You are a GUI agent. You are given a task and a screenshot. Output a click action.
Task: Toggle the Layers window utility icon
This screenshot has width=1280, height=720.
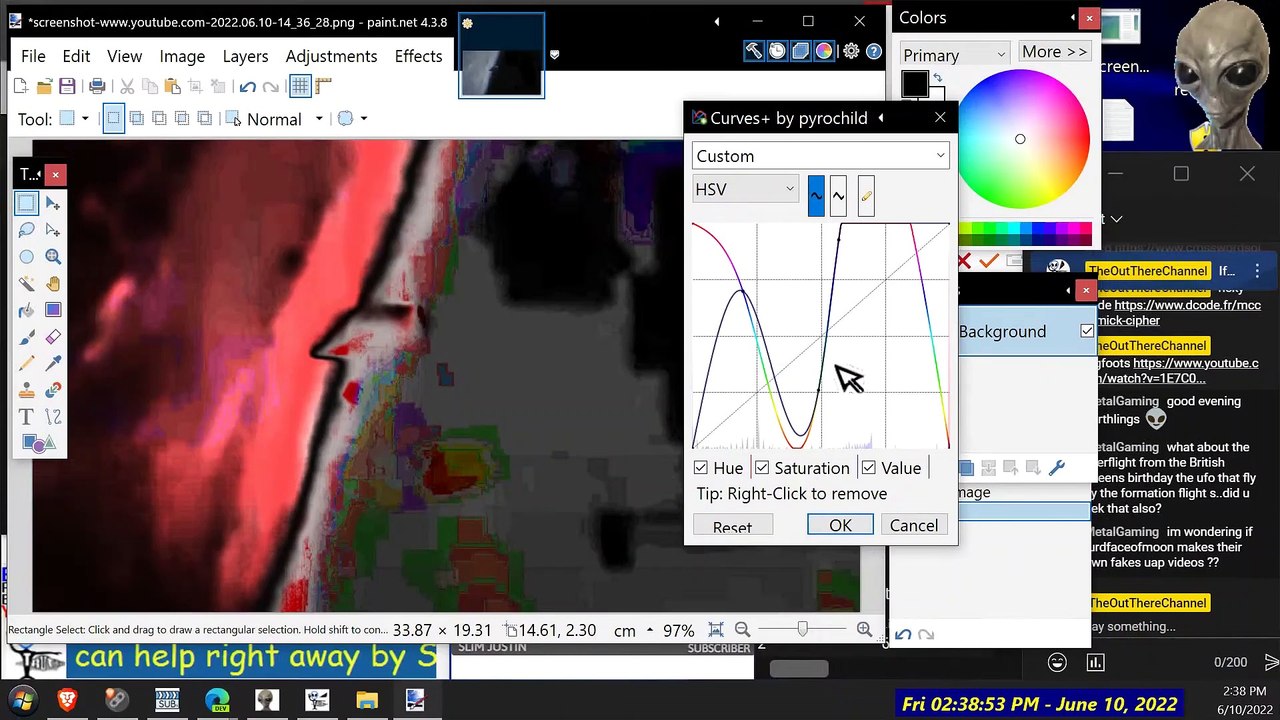coord(800,51)
